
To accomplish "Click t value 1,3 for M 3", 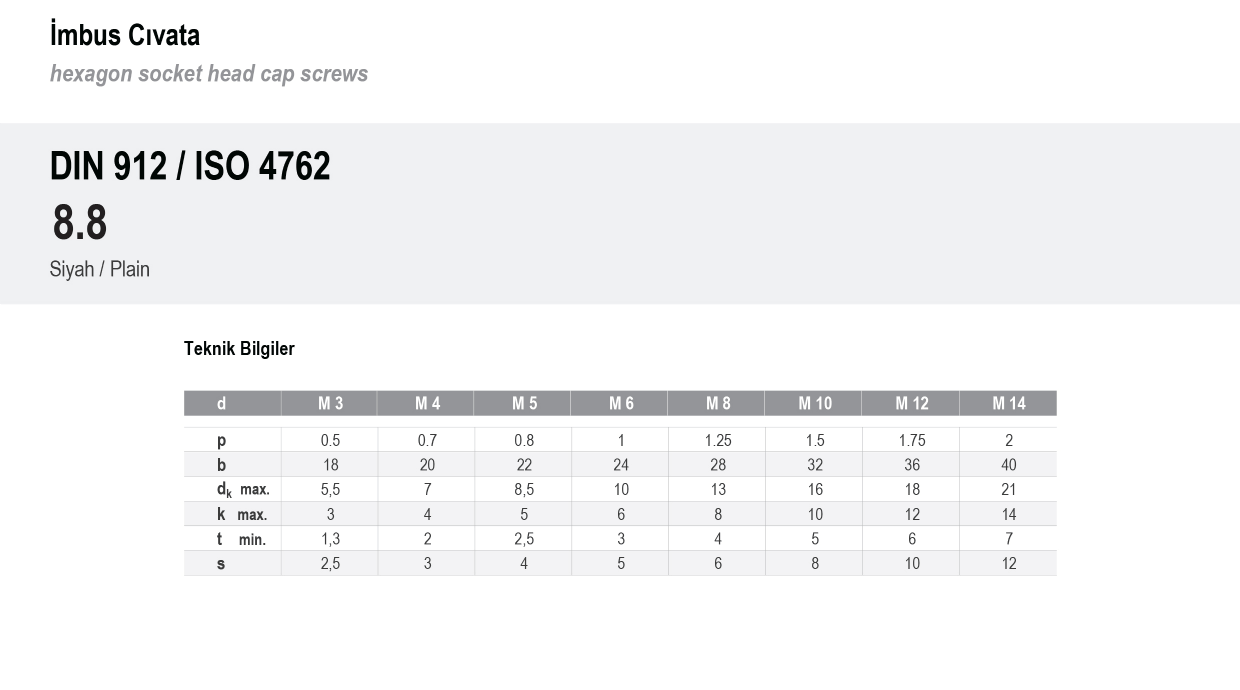I will point(330,539).
